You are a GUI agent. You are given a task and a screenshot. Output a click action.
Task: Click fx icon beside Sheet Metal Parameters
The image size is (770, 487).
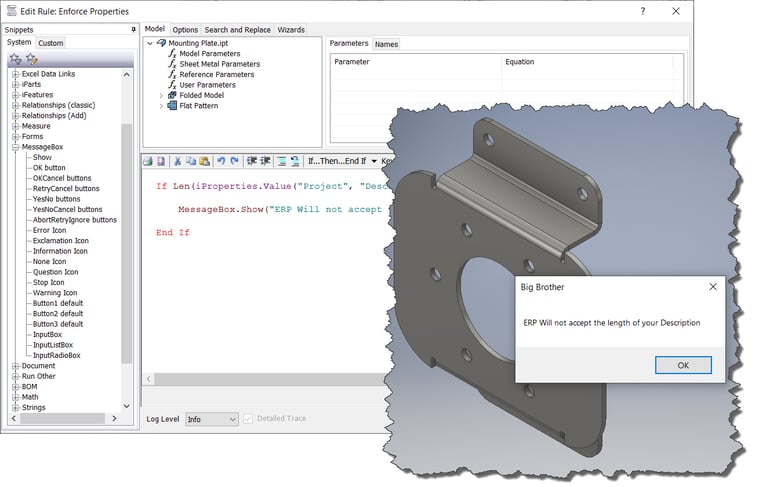tap(172, 64)
